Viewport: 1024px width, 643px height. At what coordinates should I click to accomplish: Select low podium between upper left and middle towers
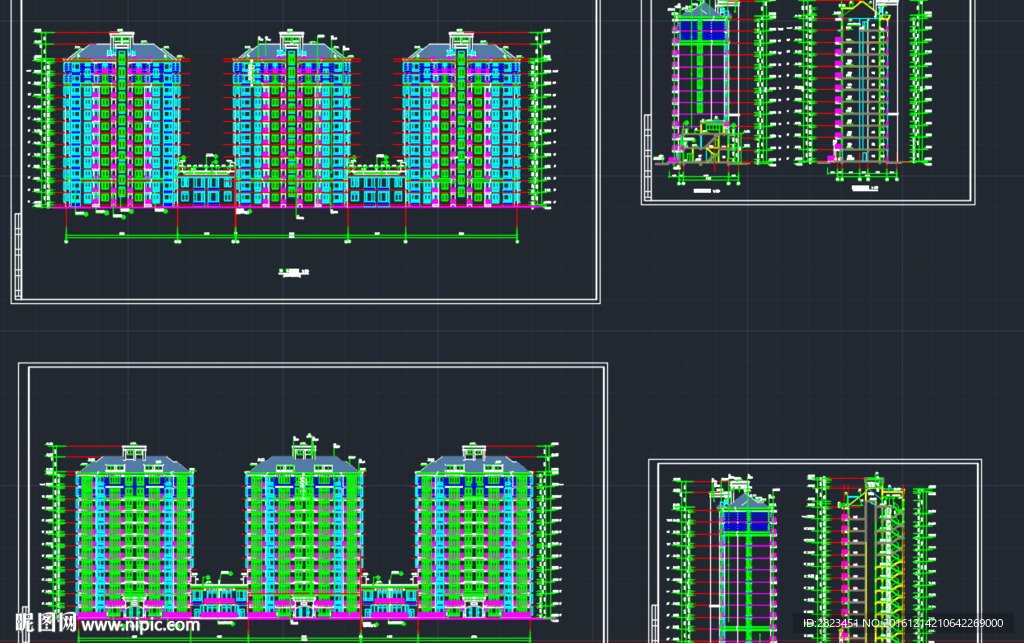click(x=206, y=185)
